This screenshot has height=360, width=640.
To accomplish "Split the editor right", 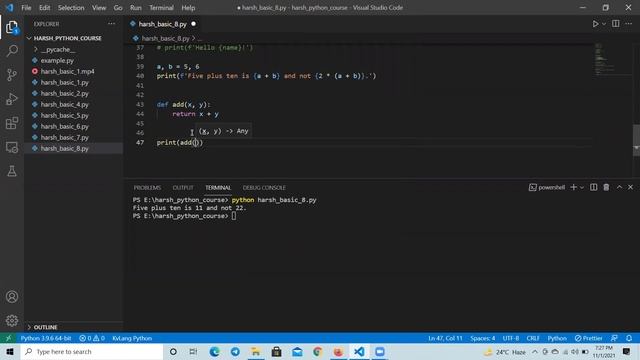I will click(x=616, y=24).
